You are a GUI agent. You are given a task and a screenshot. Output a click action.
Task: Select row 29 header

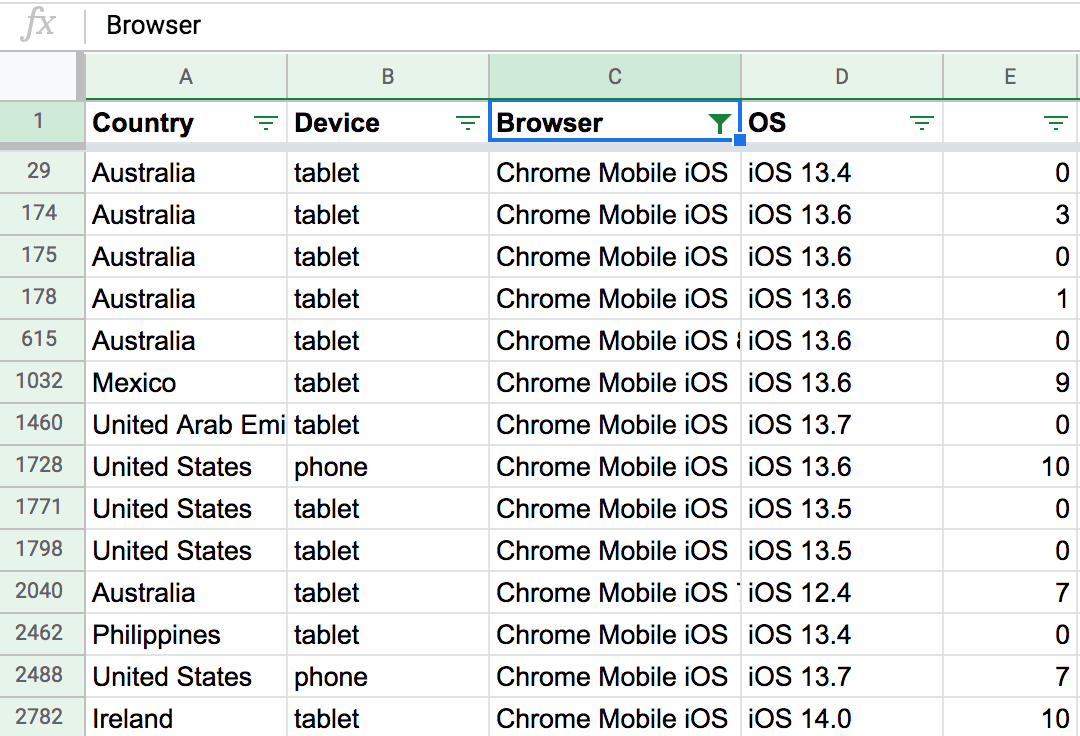click(40, 171)
